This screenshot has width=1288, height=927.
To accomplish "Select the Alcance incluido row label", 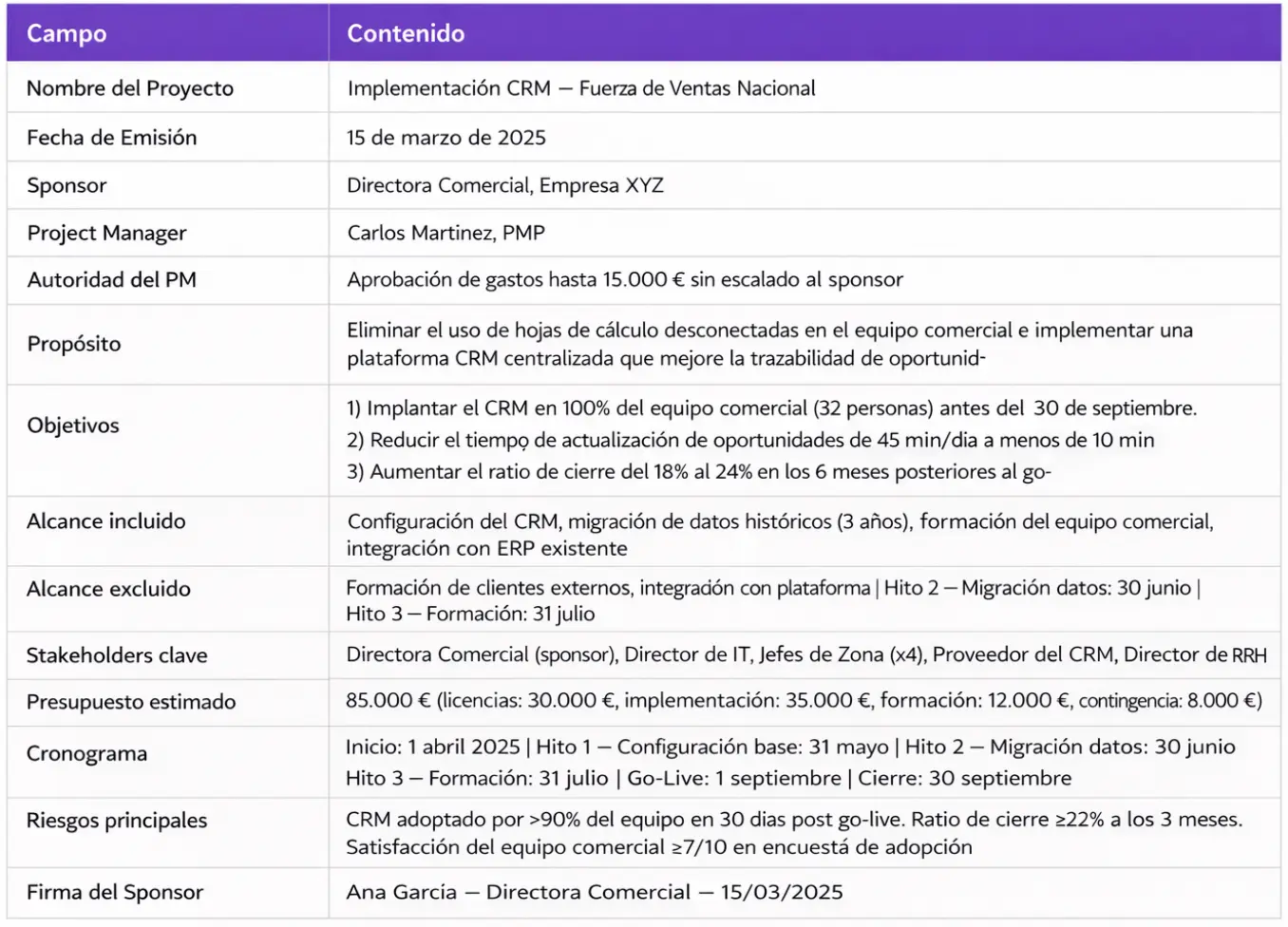I will click(x=108, y=520).
